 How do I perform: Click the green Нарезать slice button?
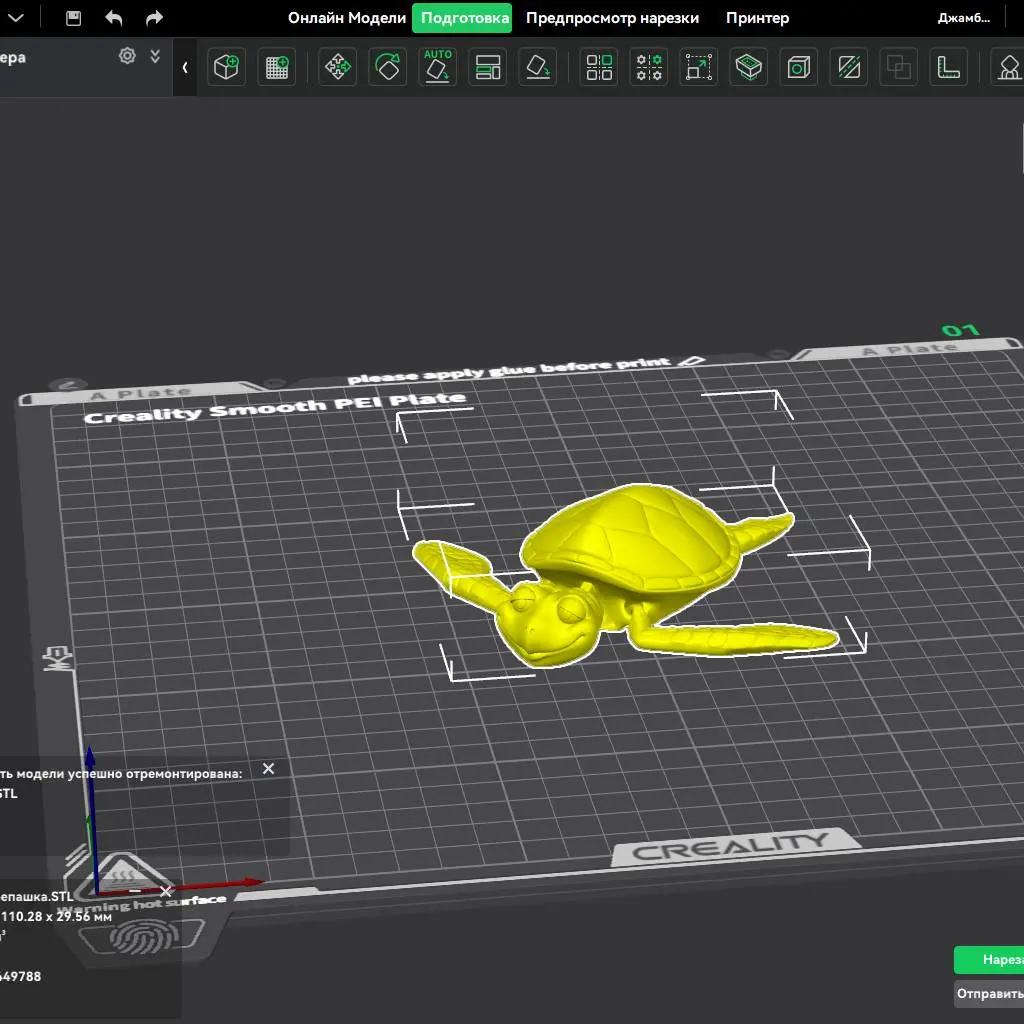click(989, 959)
